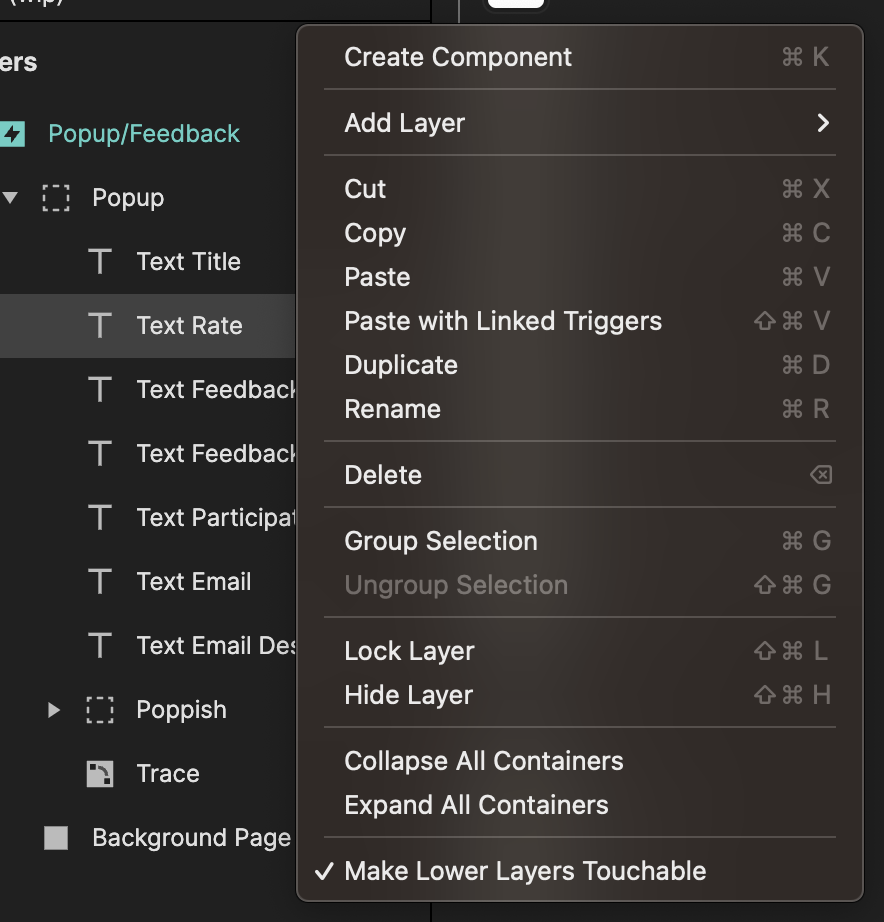Click the text icon beside Text Email Des
This screenshot has height=922, width=884.
(x=100, y=646)
